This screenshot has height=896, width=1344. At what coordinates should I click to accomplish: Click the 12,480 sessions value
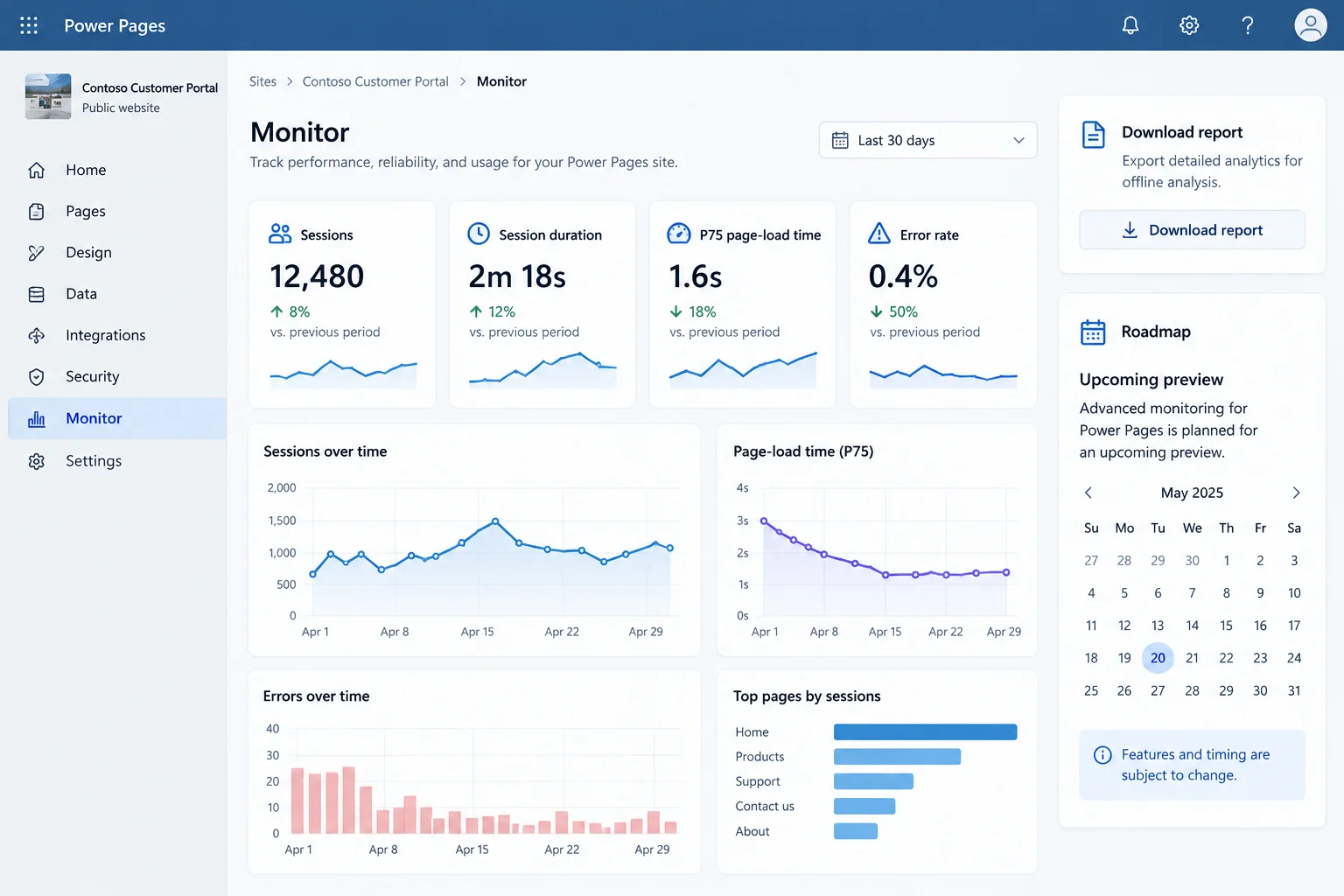click(317, 276)
